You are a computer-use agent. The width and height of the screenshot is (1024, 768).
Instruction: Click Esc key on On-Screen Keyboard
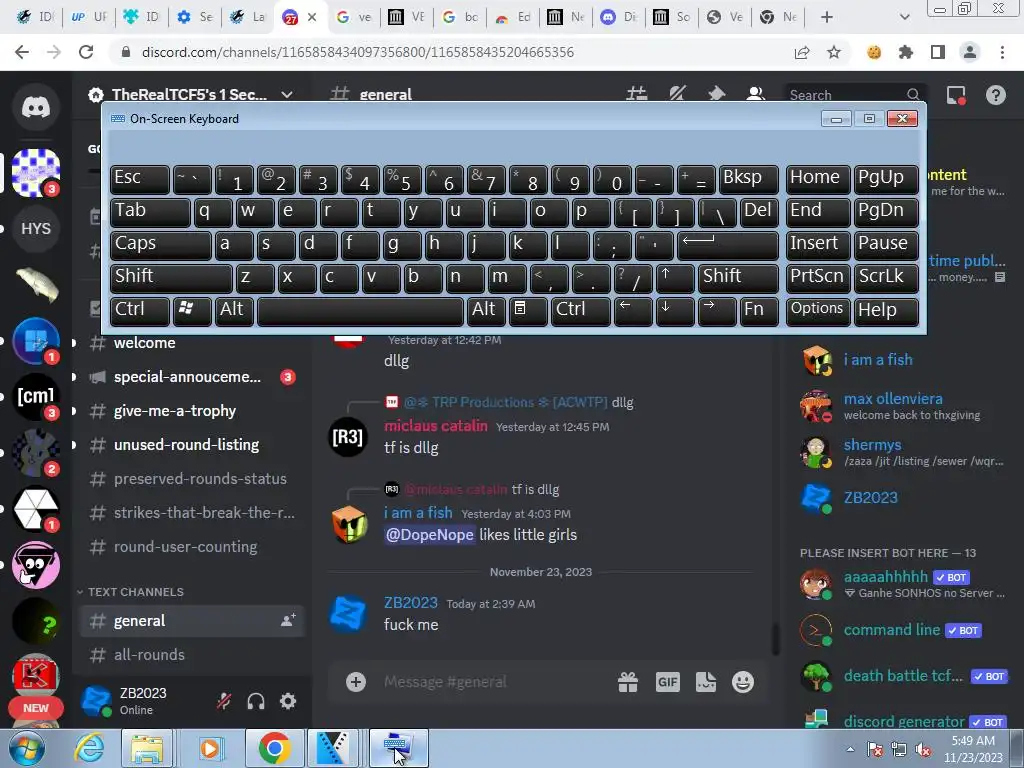pos(139,178)
